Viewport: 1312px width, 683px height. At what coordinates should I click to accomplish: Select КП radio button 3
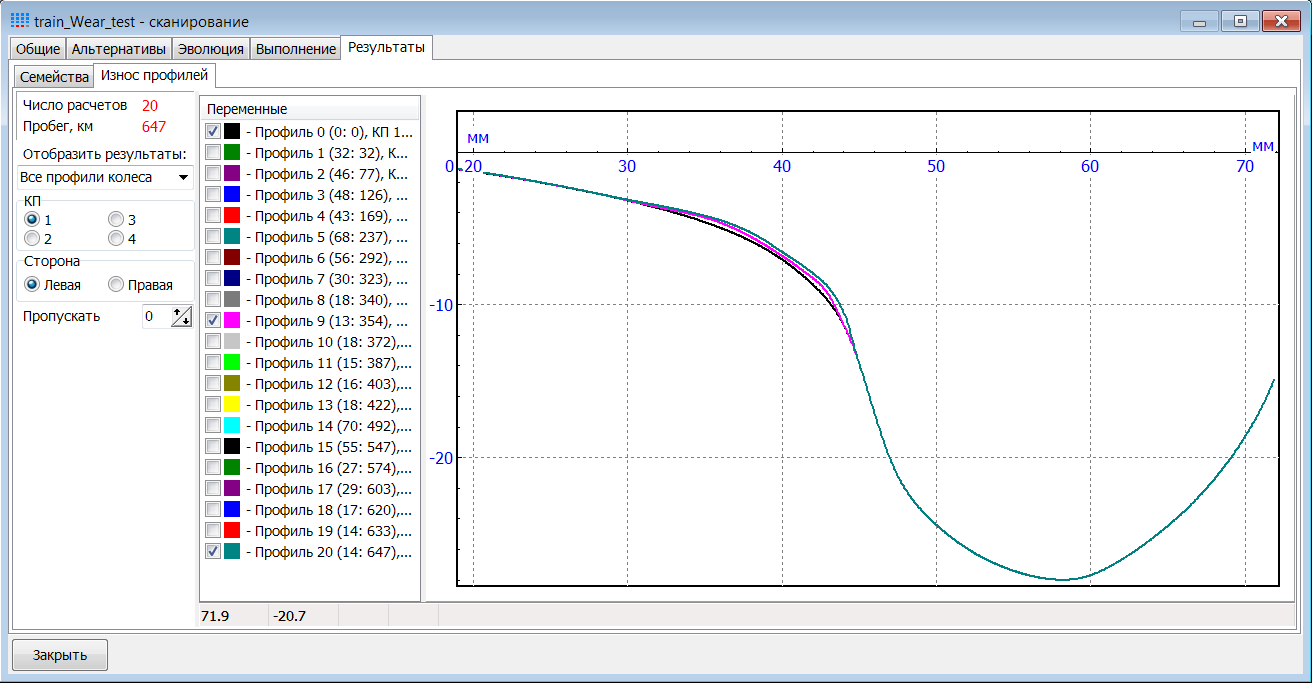pyautogui.click(x=116, y=219)
